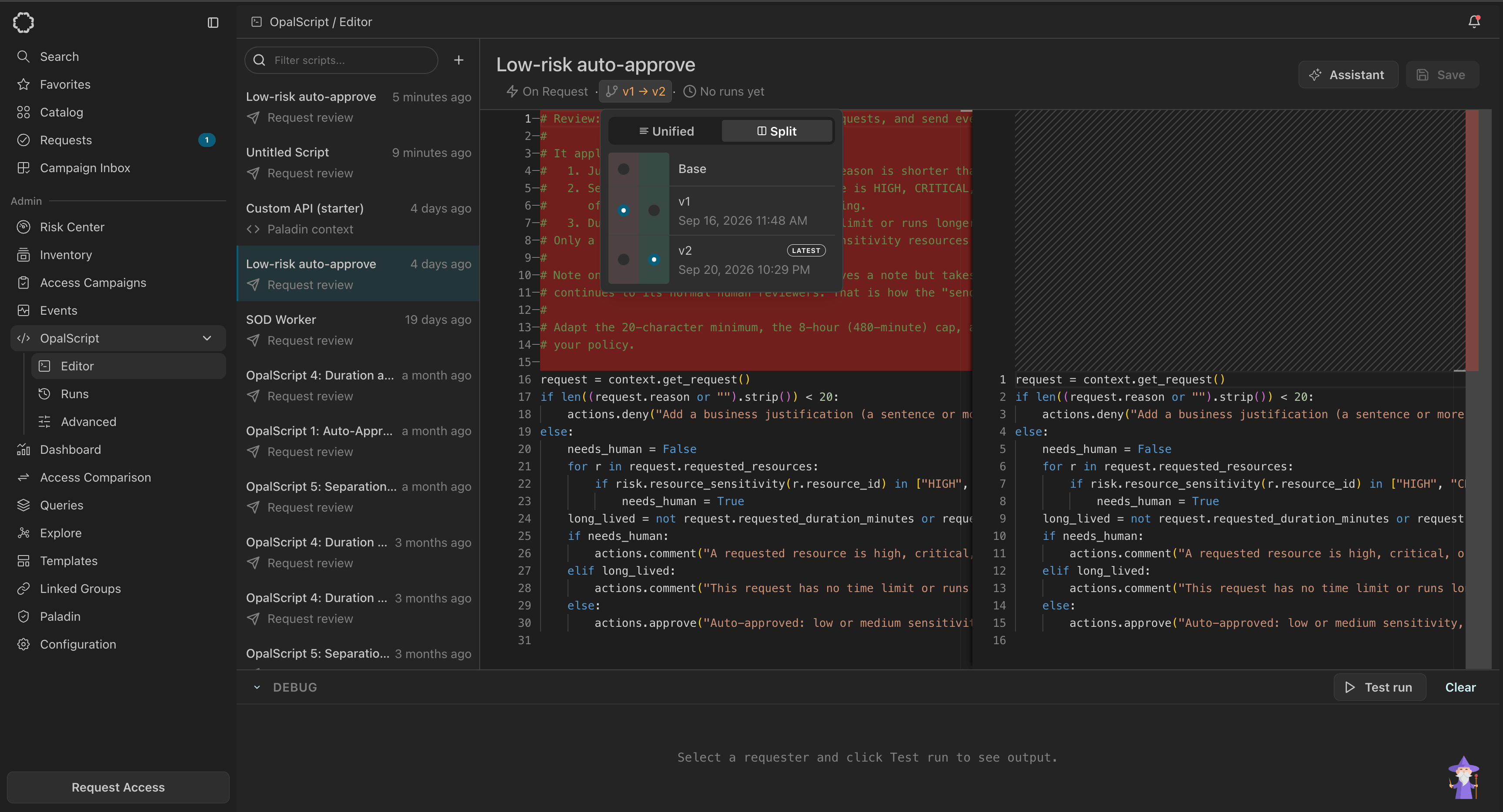Screen dimensions: 1503x812
Task: Open Dashboard page
Action: click(x=118, y=450)
